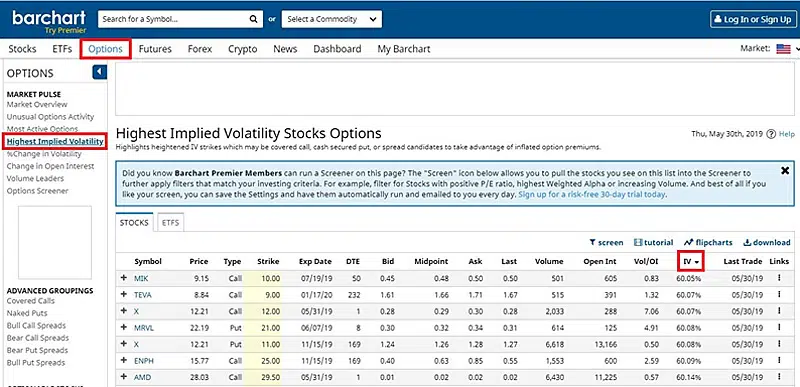800x387 pixels.
Task: Open links menu for MIK row
Action: (x=779, y=278)
